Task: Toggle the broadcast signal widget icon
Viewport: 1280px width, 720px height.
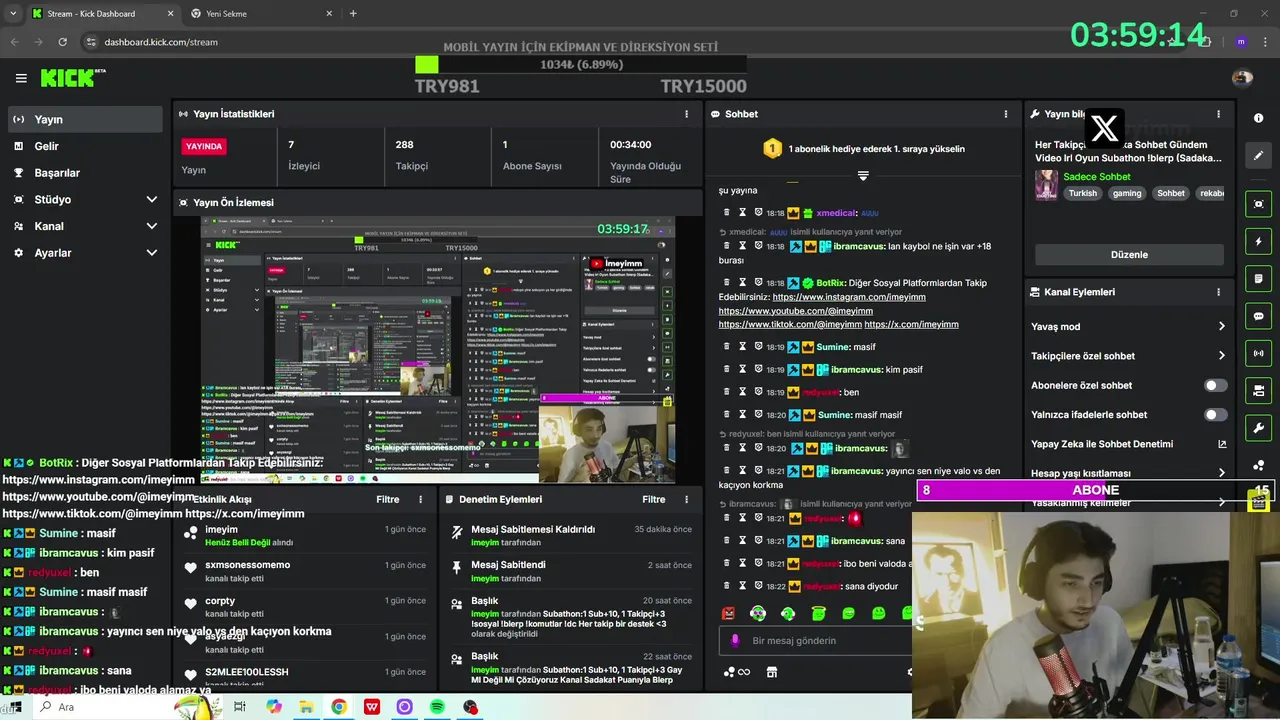Action: [1258, 353]
